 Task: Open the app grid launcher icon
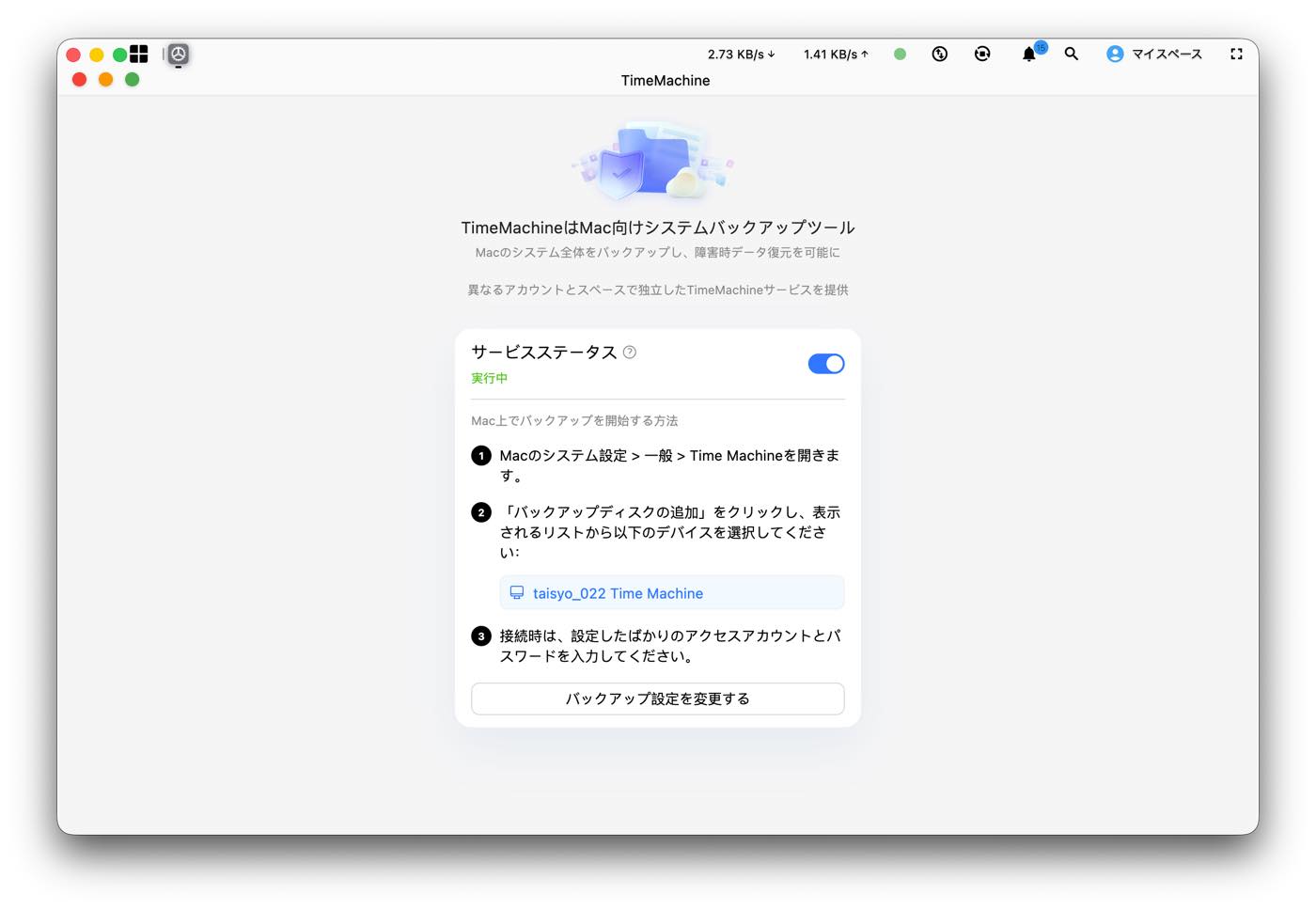(138, 54)
